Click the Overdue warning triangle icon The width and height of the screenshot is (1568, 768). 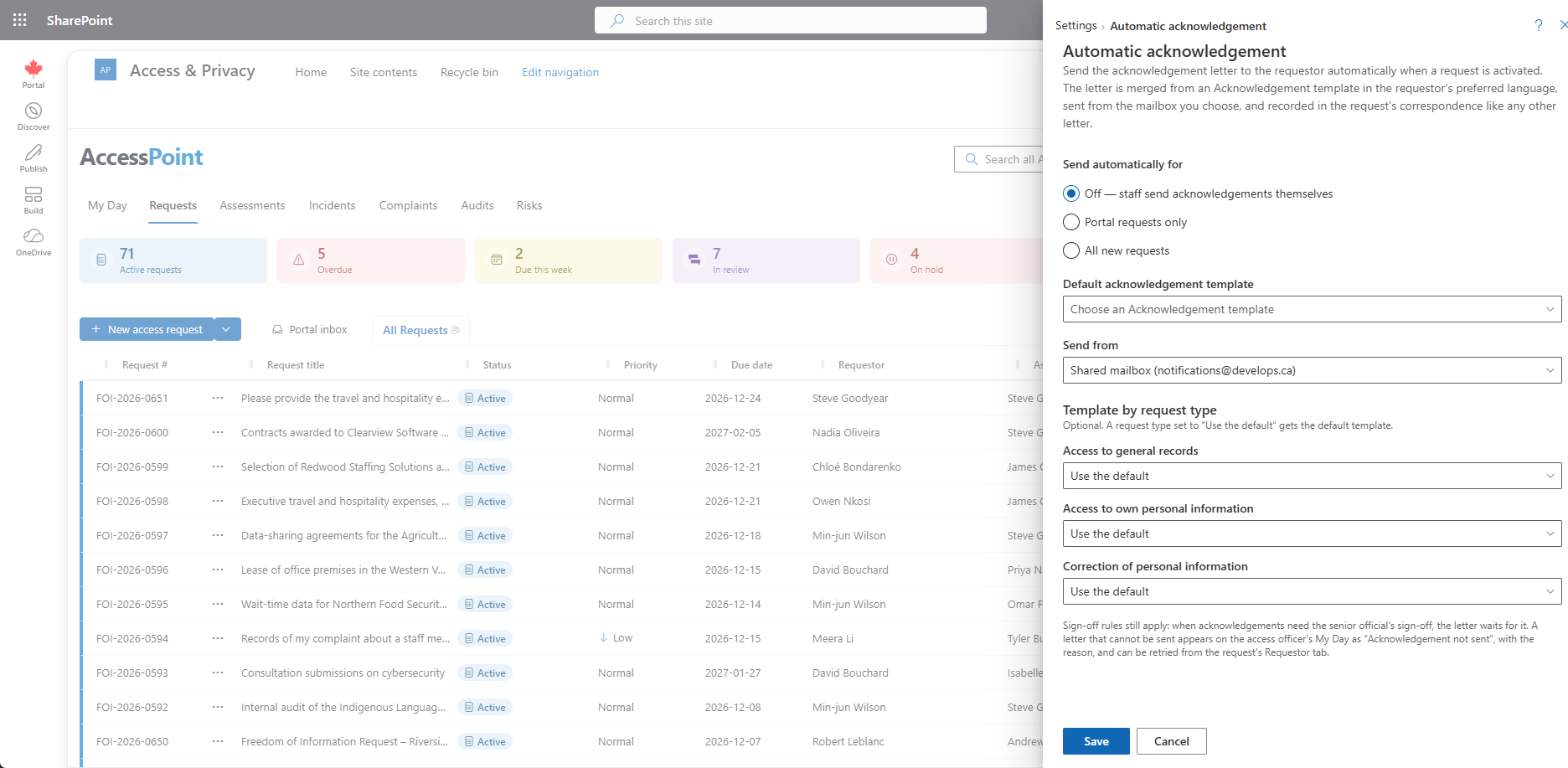(x=299, y=260)
